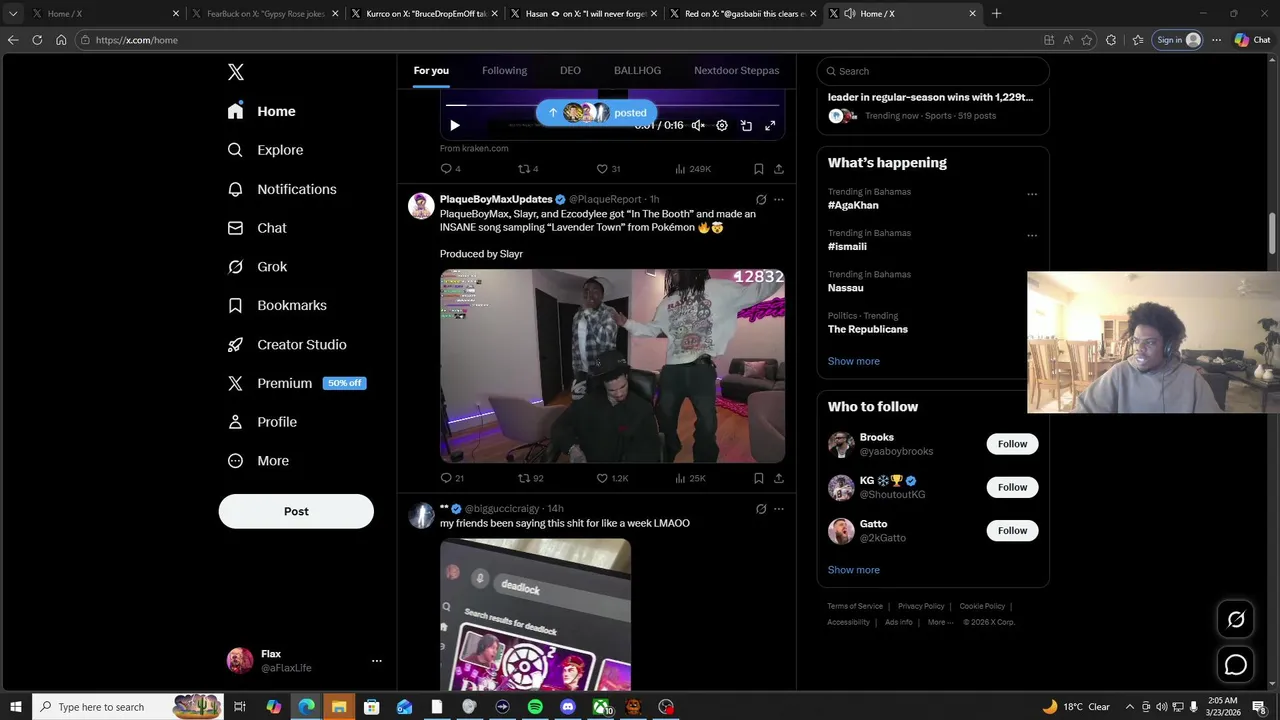The height and width of the screenshot is (720, 1280).
Task: Like PlaqueBoyMaxUpdates post
Action: pyautogui.click(x=612, y=478)
